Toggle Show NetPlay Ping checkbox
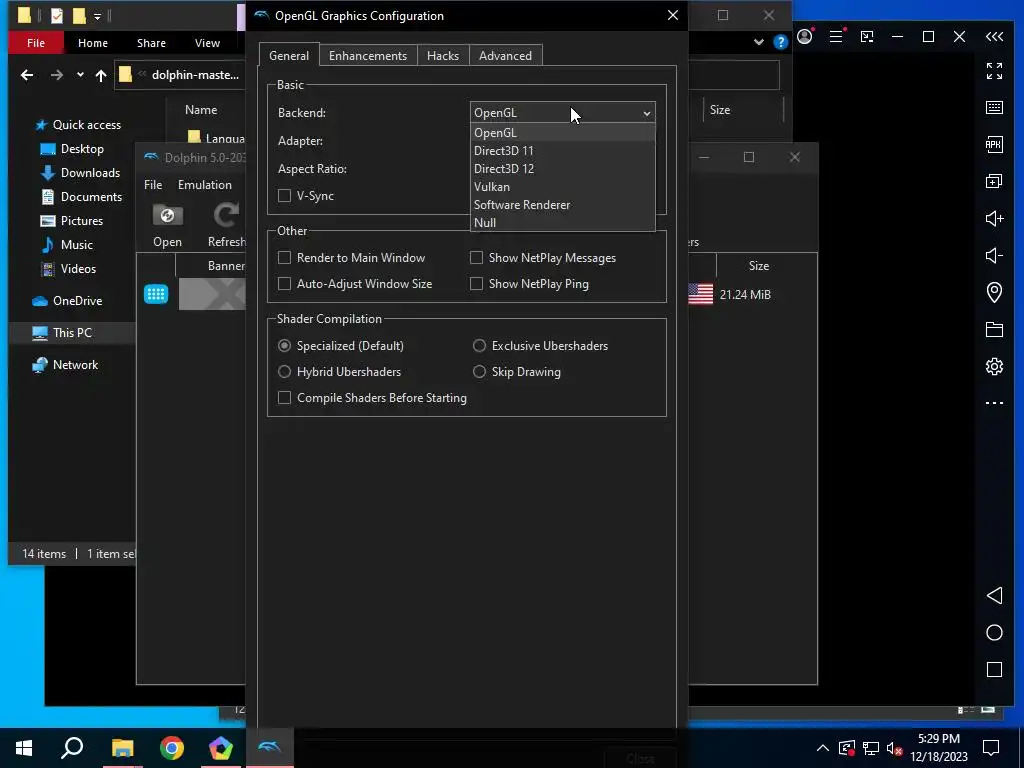The height and width of the screenshot is (768, 1024). 476,283
